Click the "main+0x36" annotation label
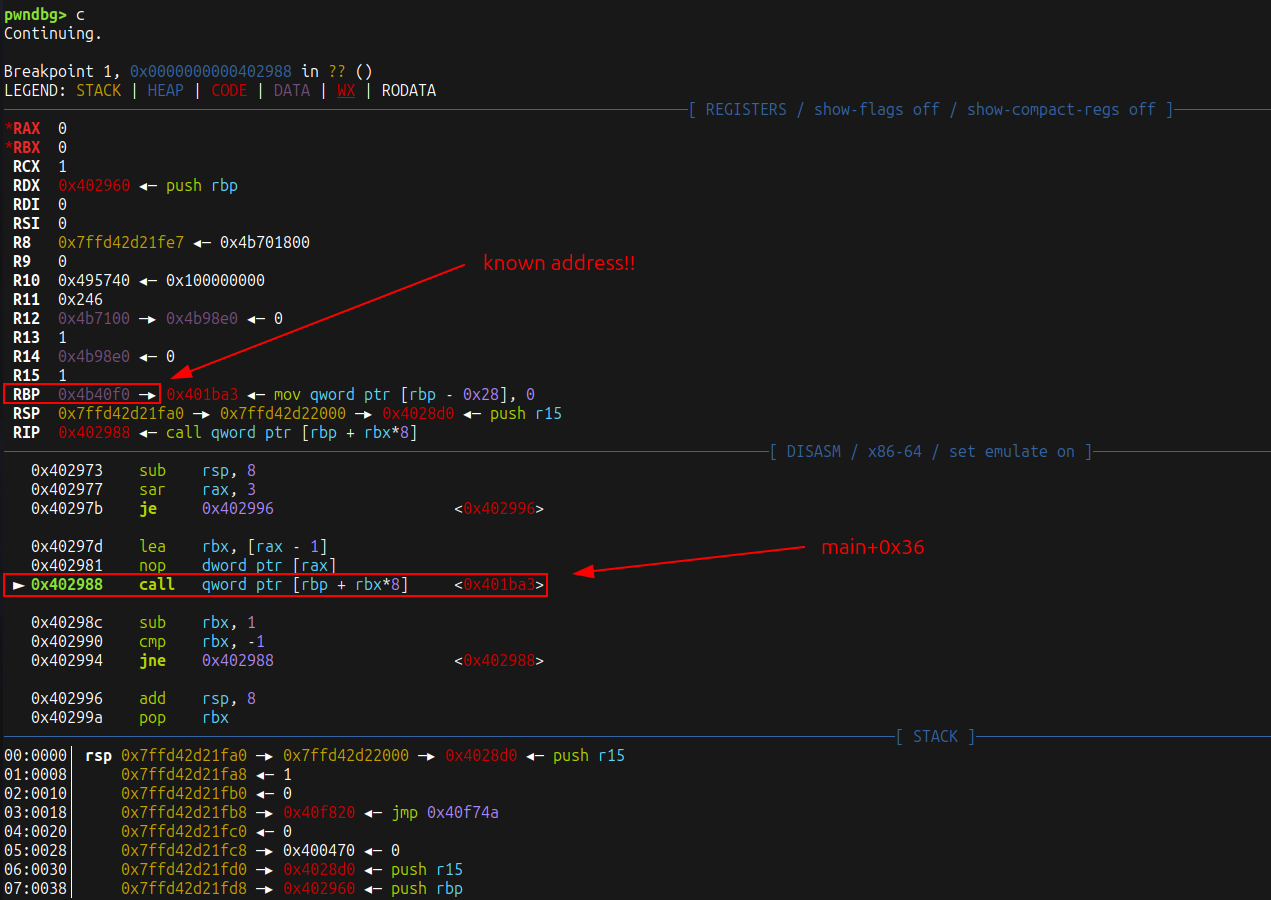 coord(872,547)
